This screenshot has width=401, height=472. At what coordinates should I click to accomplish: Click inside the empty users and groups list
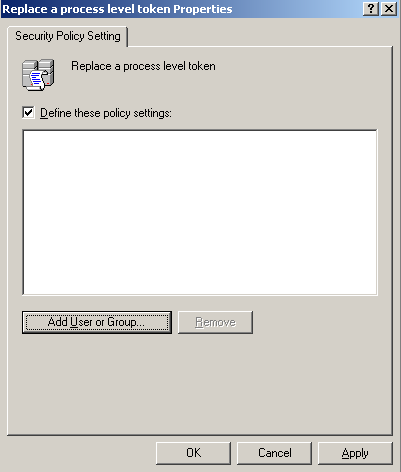pyautogui.click(x=200, y=213)
